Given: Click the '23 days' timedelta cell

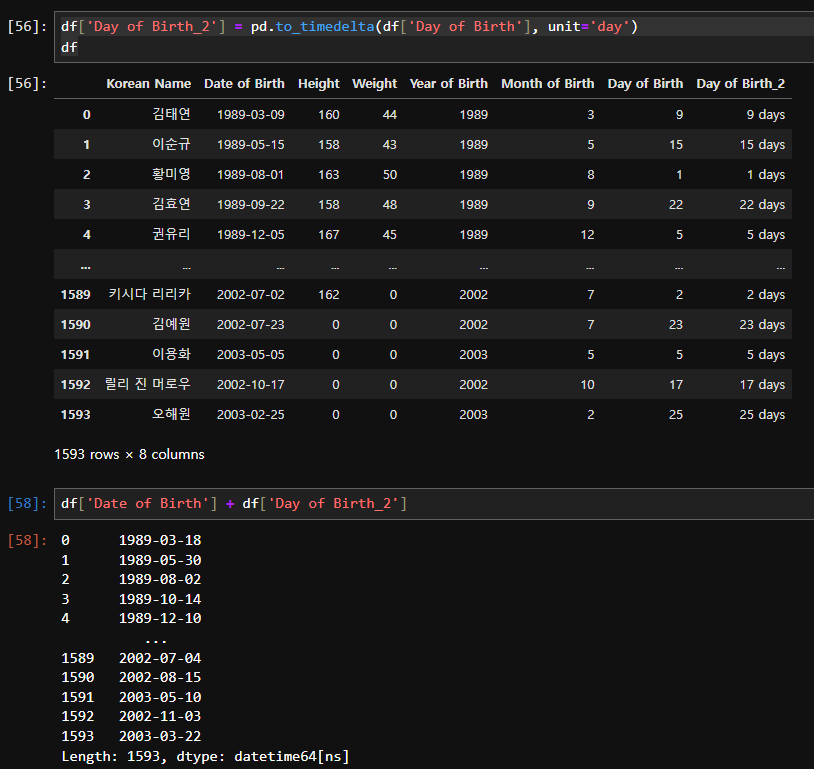Looking at the screenshot, I should pyautogui.click(x=762, y=325).
